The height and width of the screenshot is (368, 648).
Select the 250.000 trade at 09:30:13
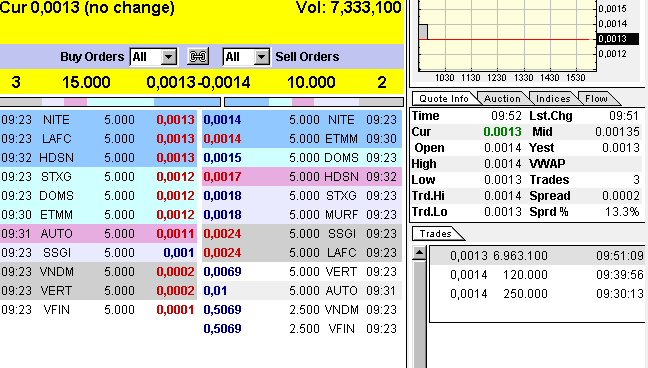tap(537, 294)
